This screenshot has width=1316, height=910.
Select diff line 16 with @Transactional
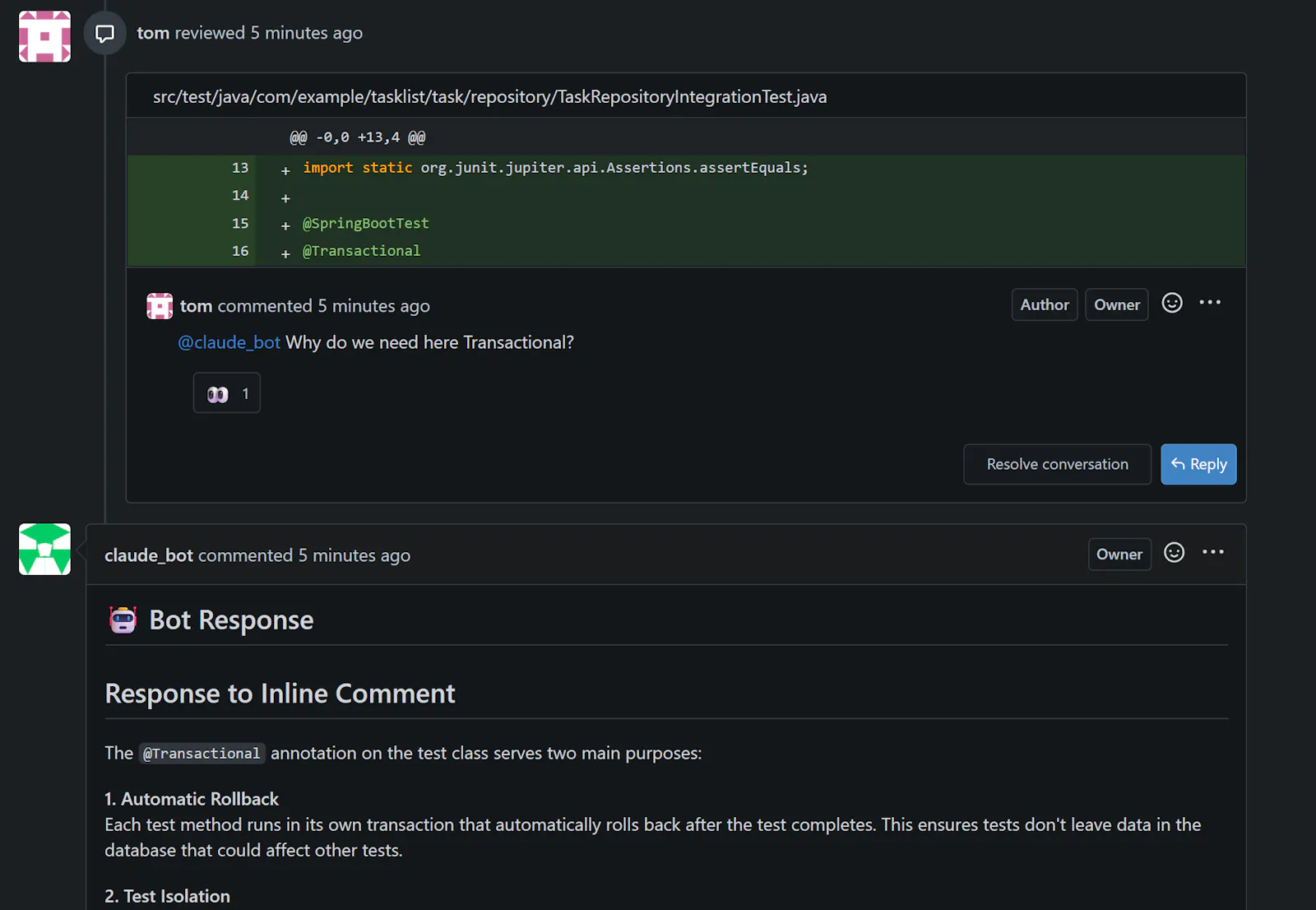(x=686, y=251)
